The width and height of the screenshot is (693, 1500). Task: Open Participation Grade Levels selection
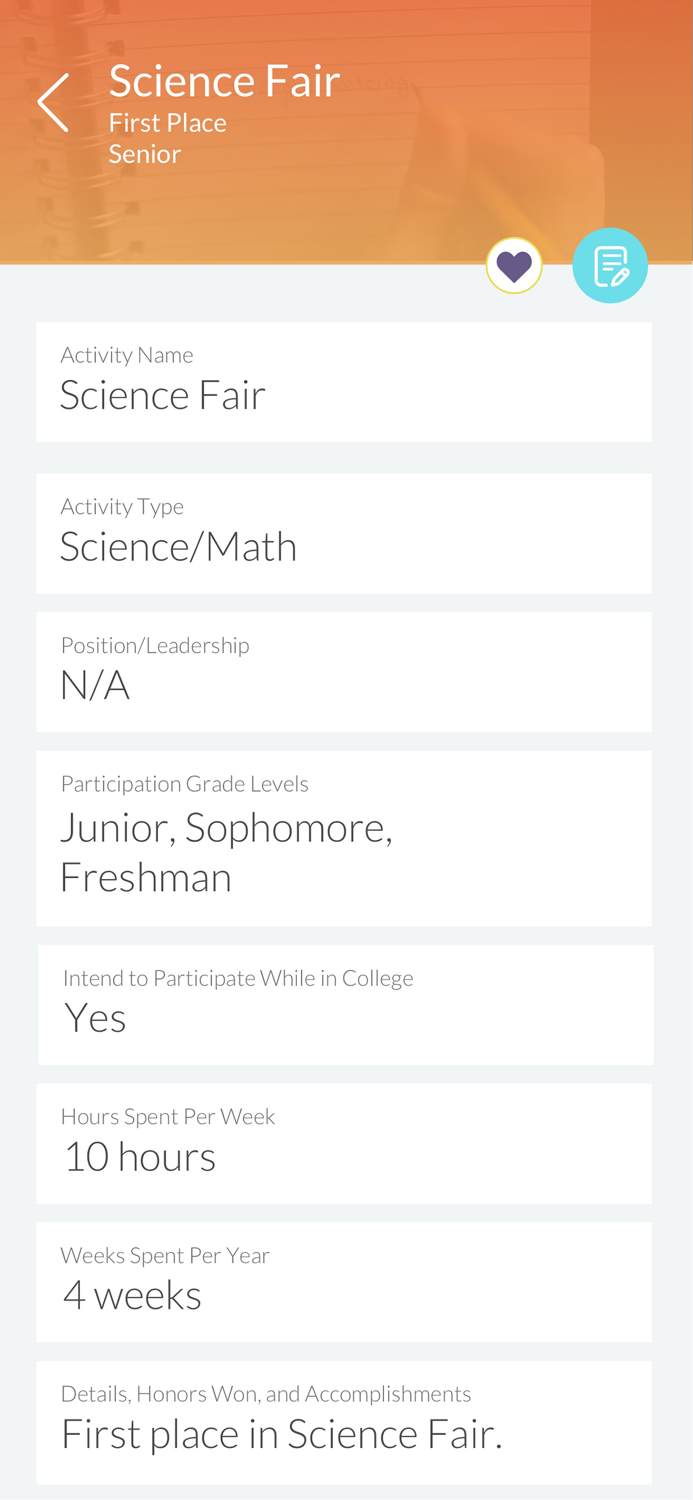344,837
